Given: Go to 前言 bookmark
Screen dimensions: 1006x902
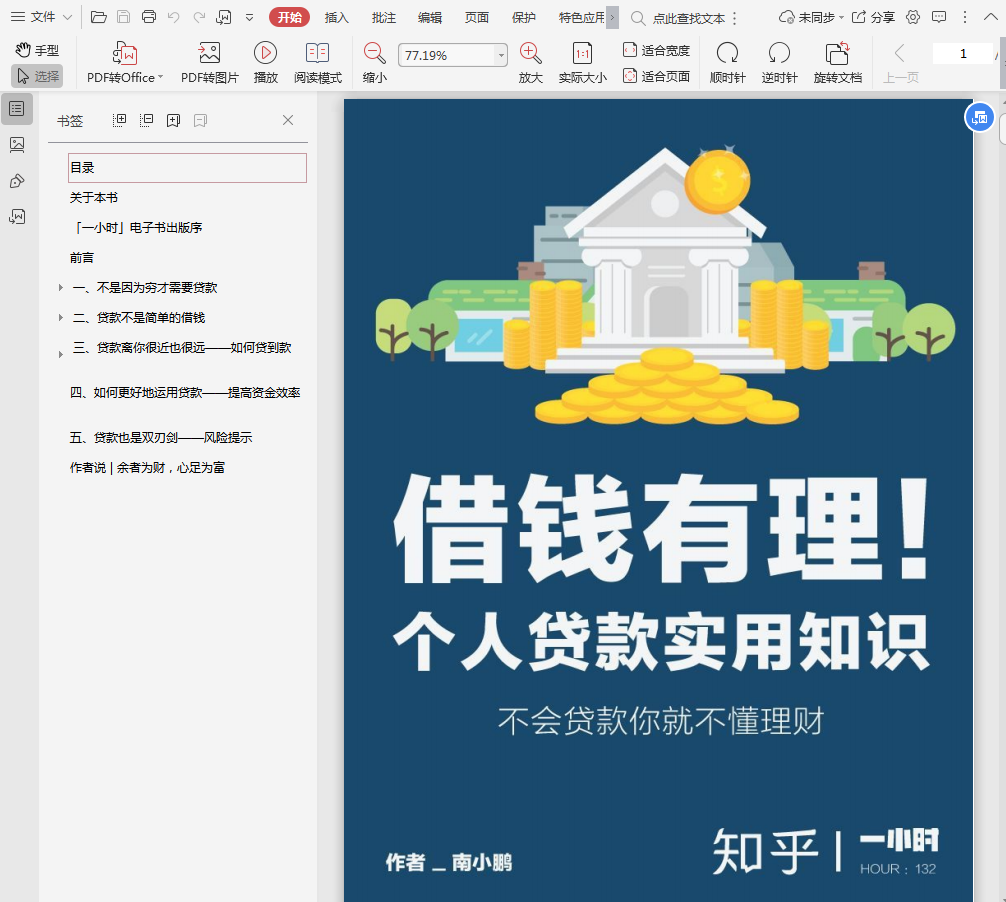Looking at the screenshot, I should 81,258.
